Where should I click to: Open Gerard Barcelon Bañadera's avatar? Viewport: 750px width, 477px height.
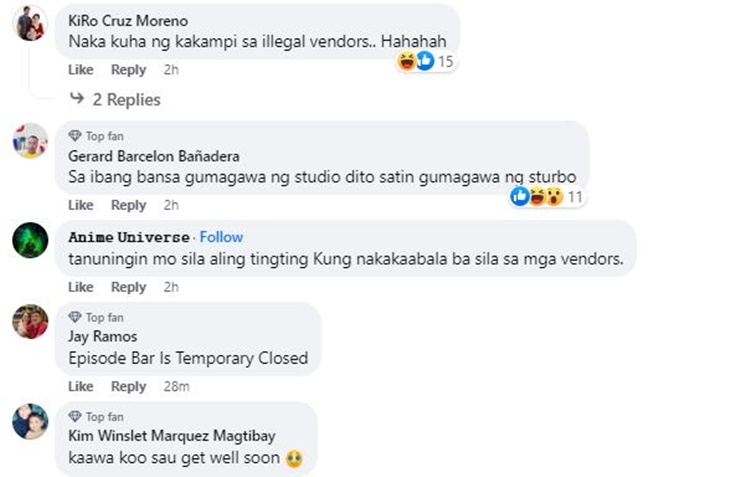coord(30,141)
